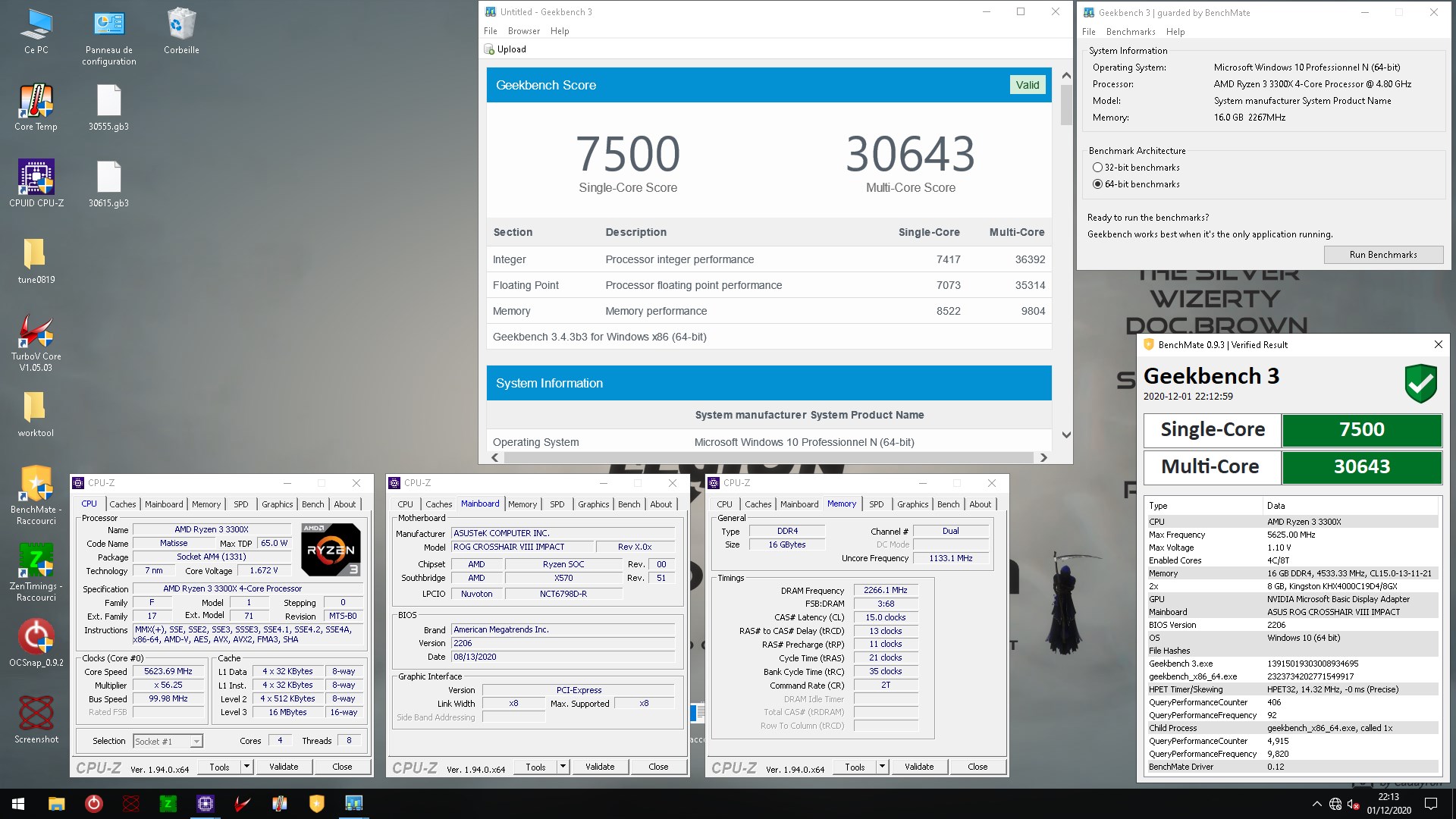
Task: Click the Run Benchmarks button
Action: (x=1383, y=255)
